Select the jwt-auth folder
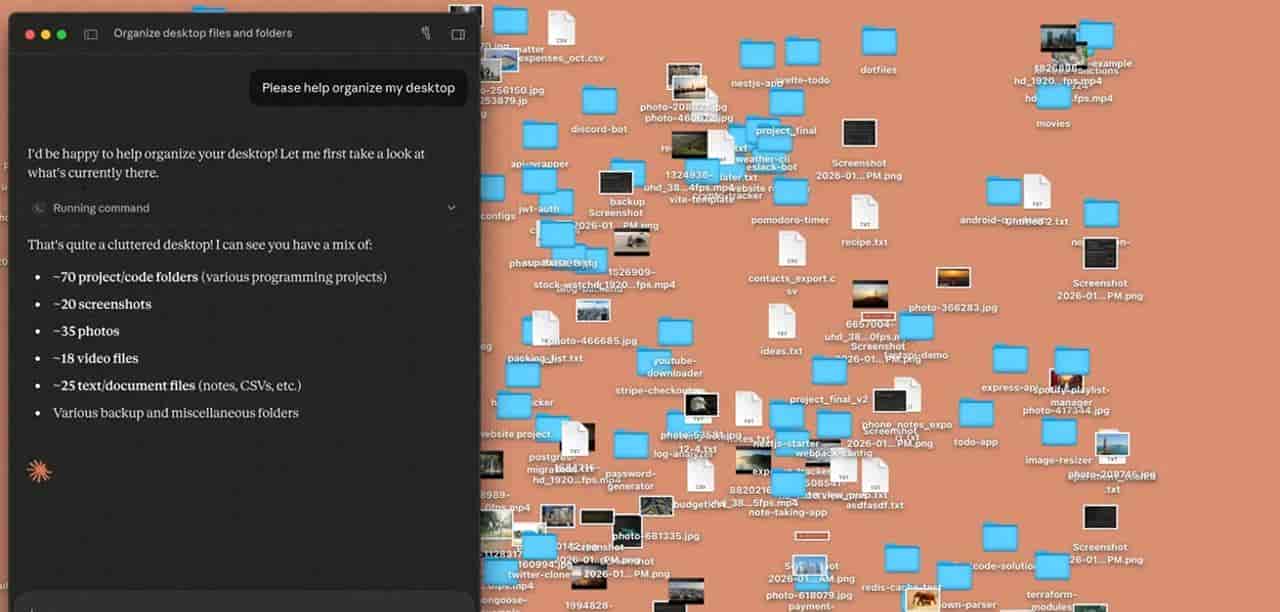1280x612 pixels. pos(539,181)
